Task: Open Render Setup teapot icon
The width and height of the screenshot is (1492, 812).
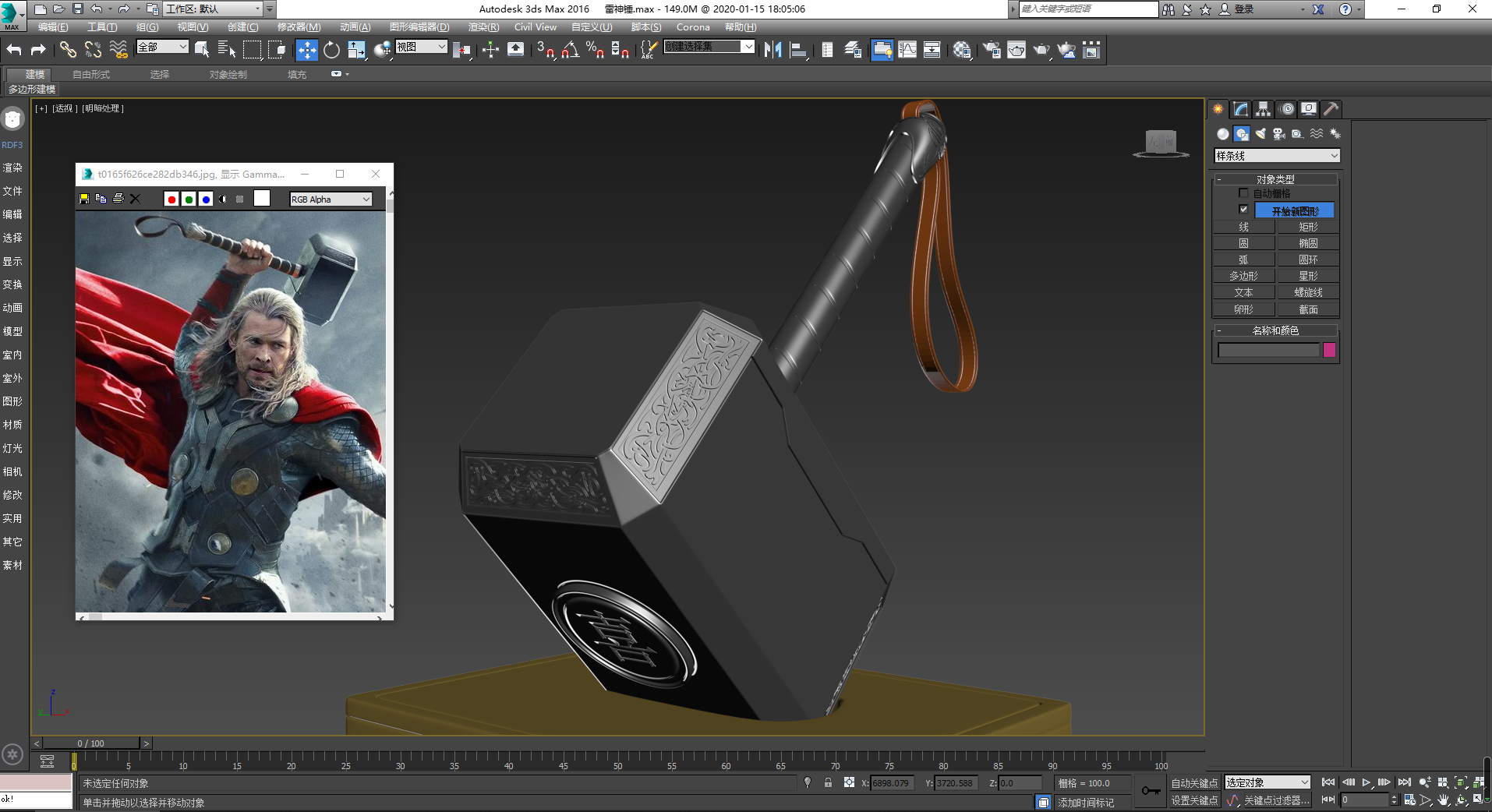Action: coord(992,50)
